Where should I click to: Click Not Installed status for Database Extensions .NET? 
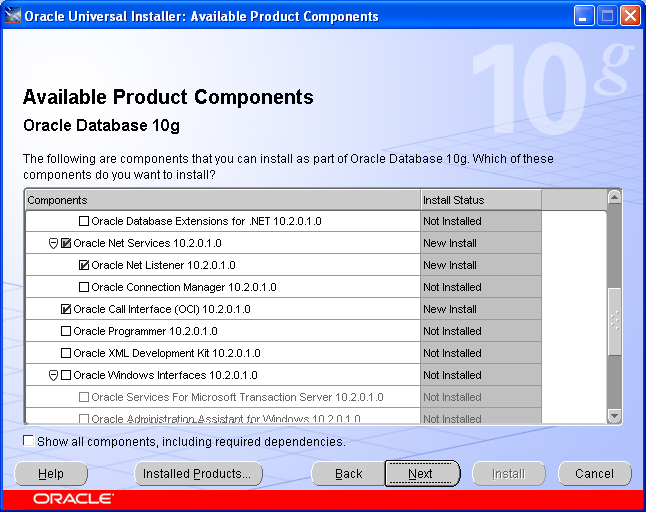(x=452, y=221)
